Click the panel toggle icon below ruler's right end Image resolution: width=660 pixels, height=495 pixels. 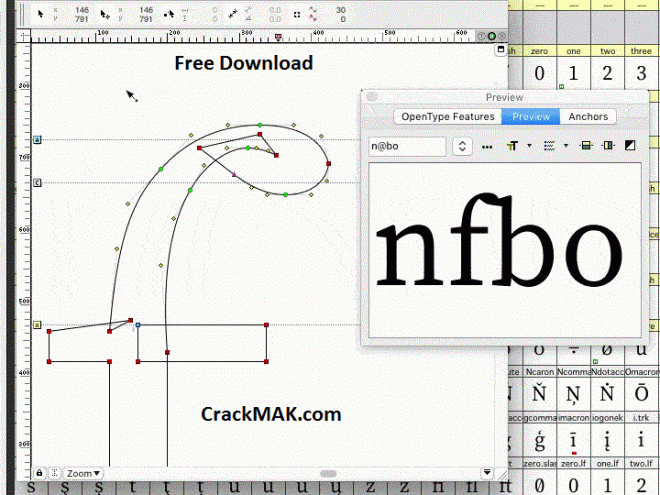coord(500,50)
